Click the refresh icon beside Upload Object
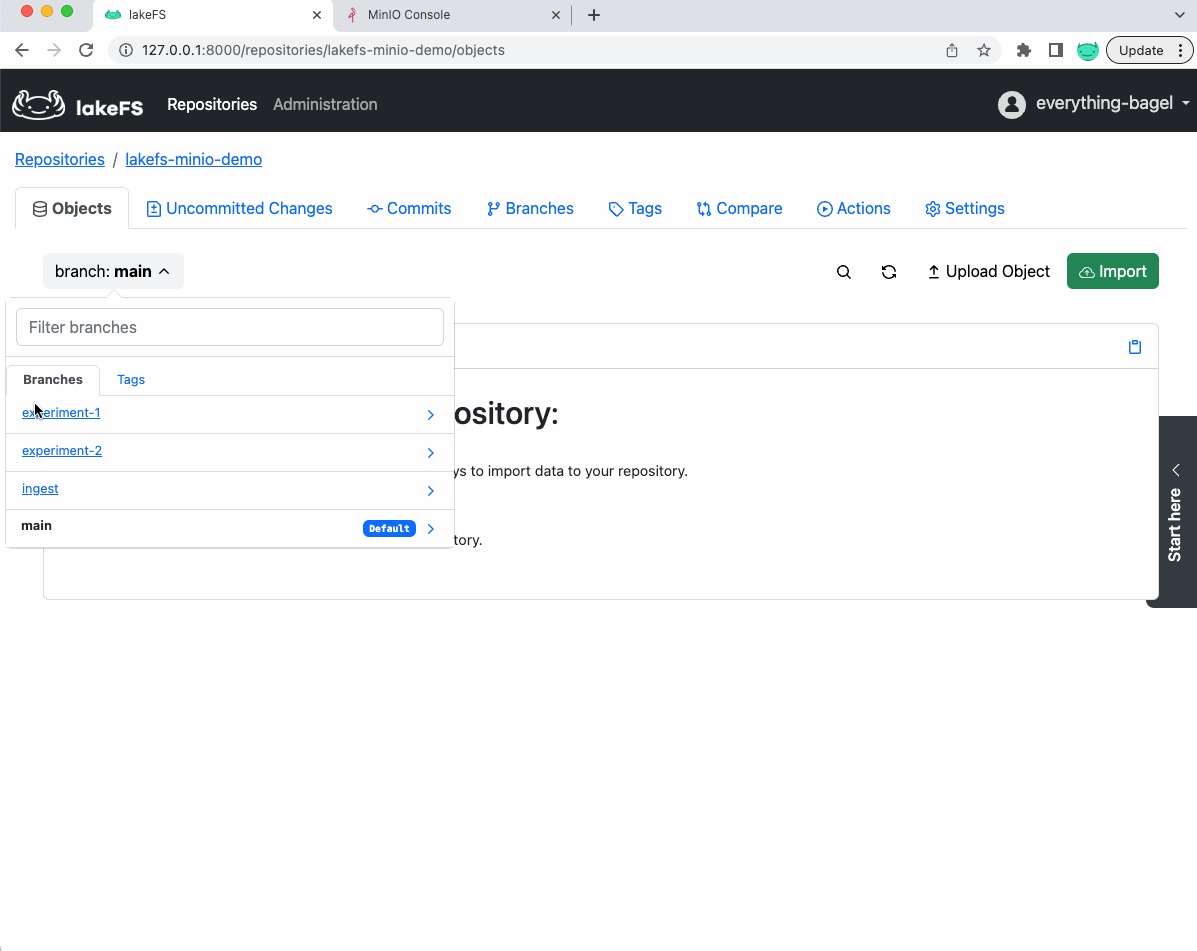 [x=888, y=272]
